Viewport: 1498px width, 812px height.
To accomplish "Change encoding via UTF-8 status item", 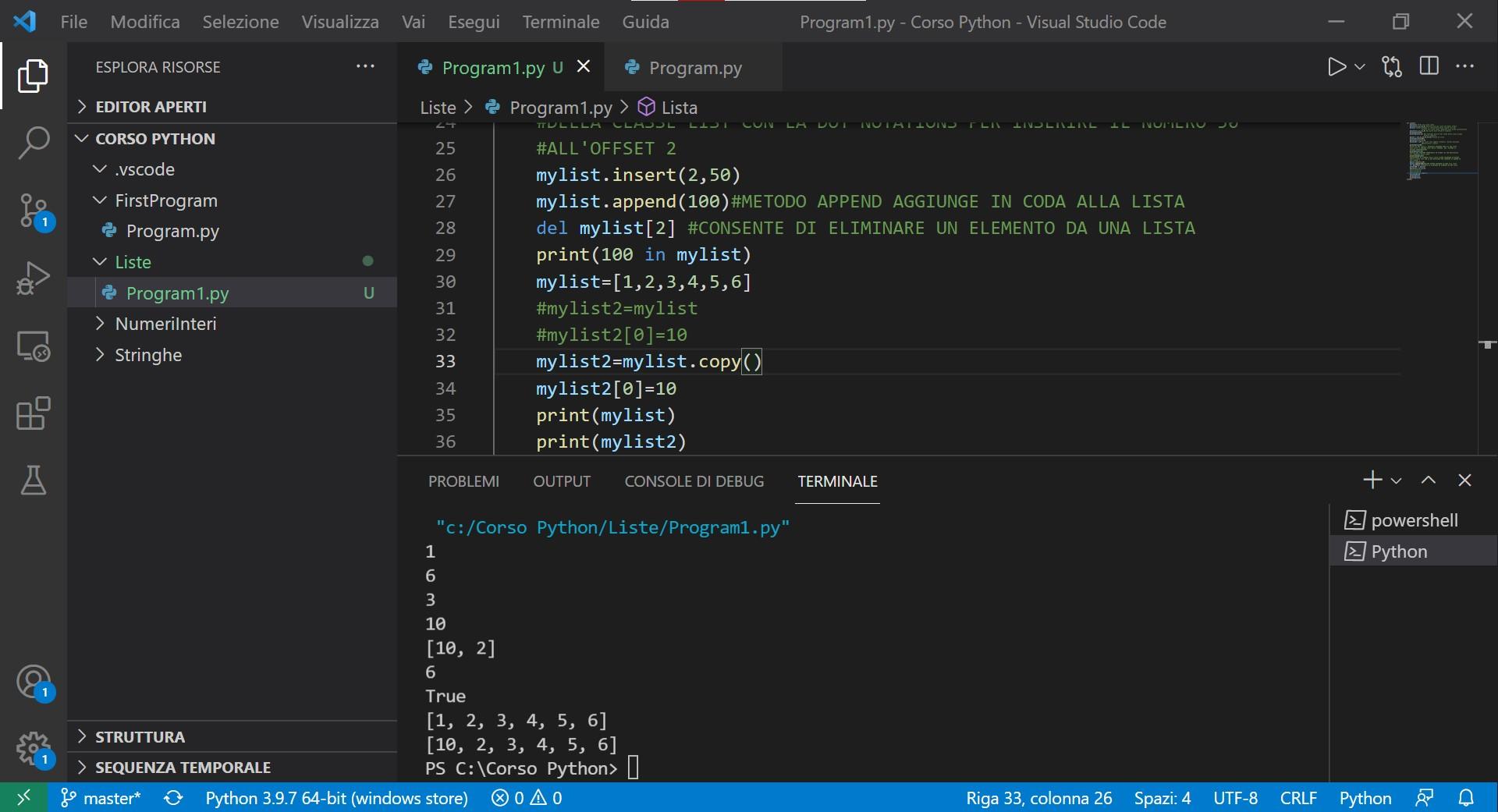I will point(1235,797).
